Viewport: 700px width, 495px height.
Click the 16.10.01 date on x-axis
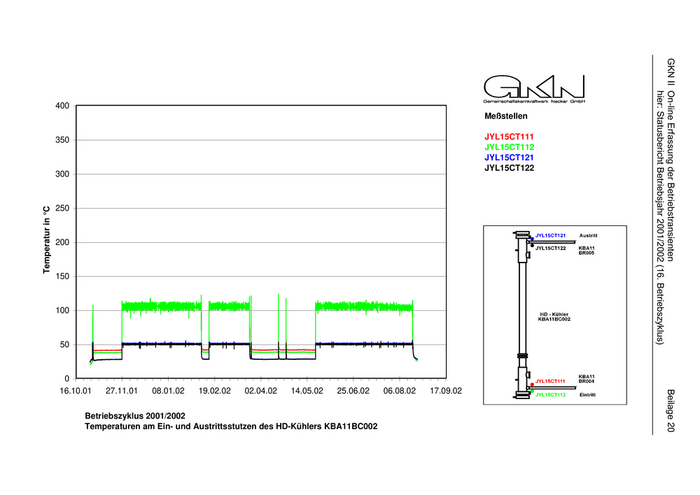[76, 391]
